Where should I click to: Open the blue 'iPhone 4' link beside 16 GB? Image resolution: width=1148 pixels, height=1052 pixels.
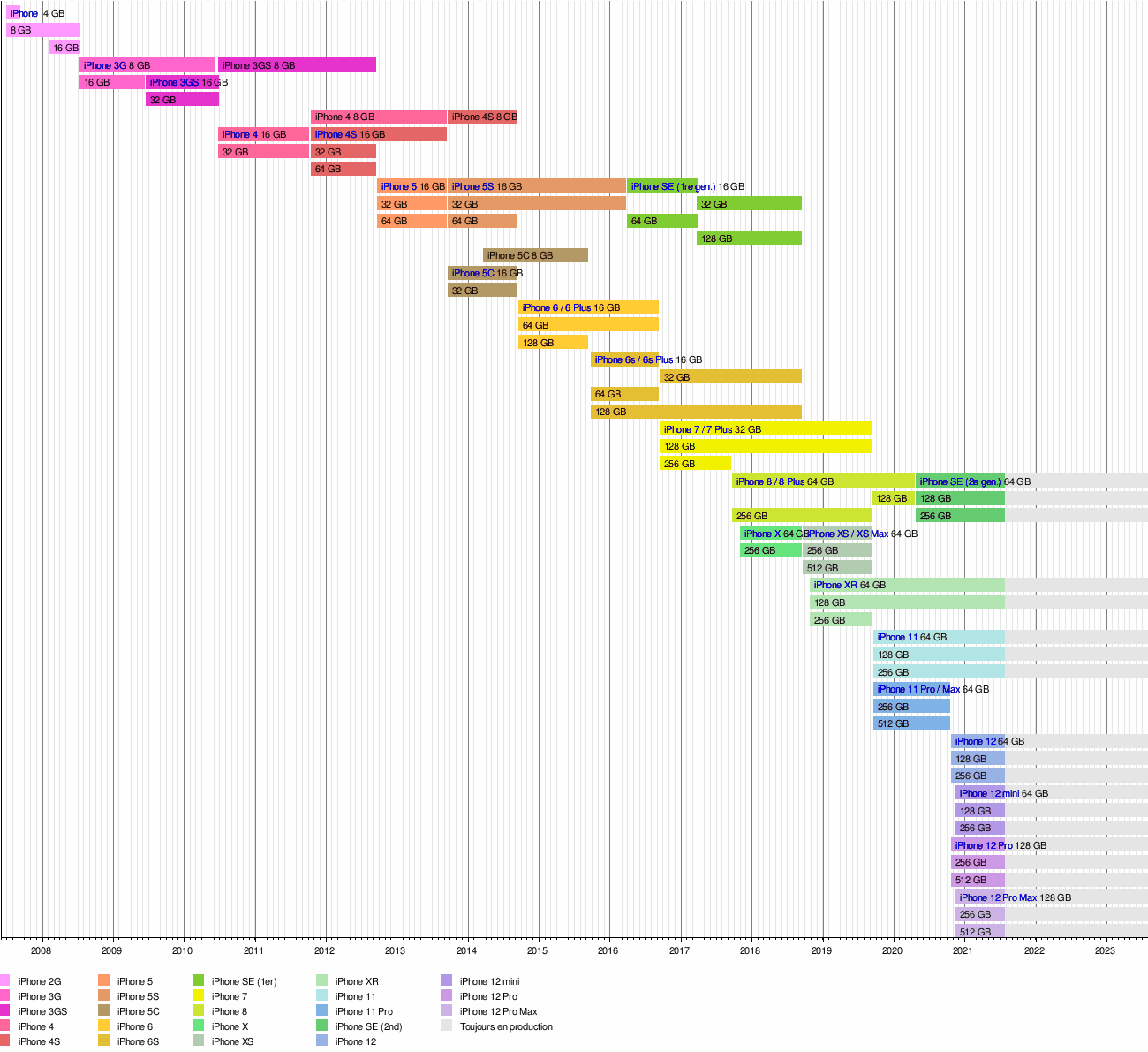(240, 134)
